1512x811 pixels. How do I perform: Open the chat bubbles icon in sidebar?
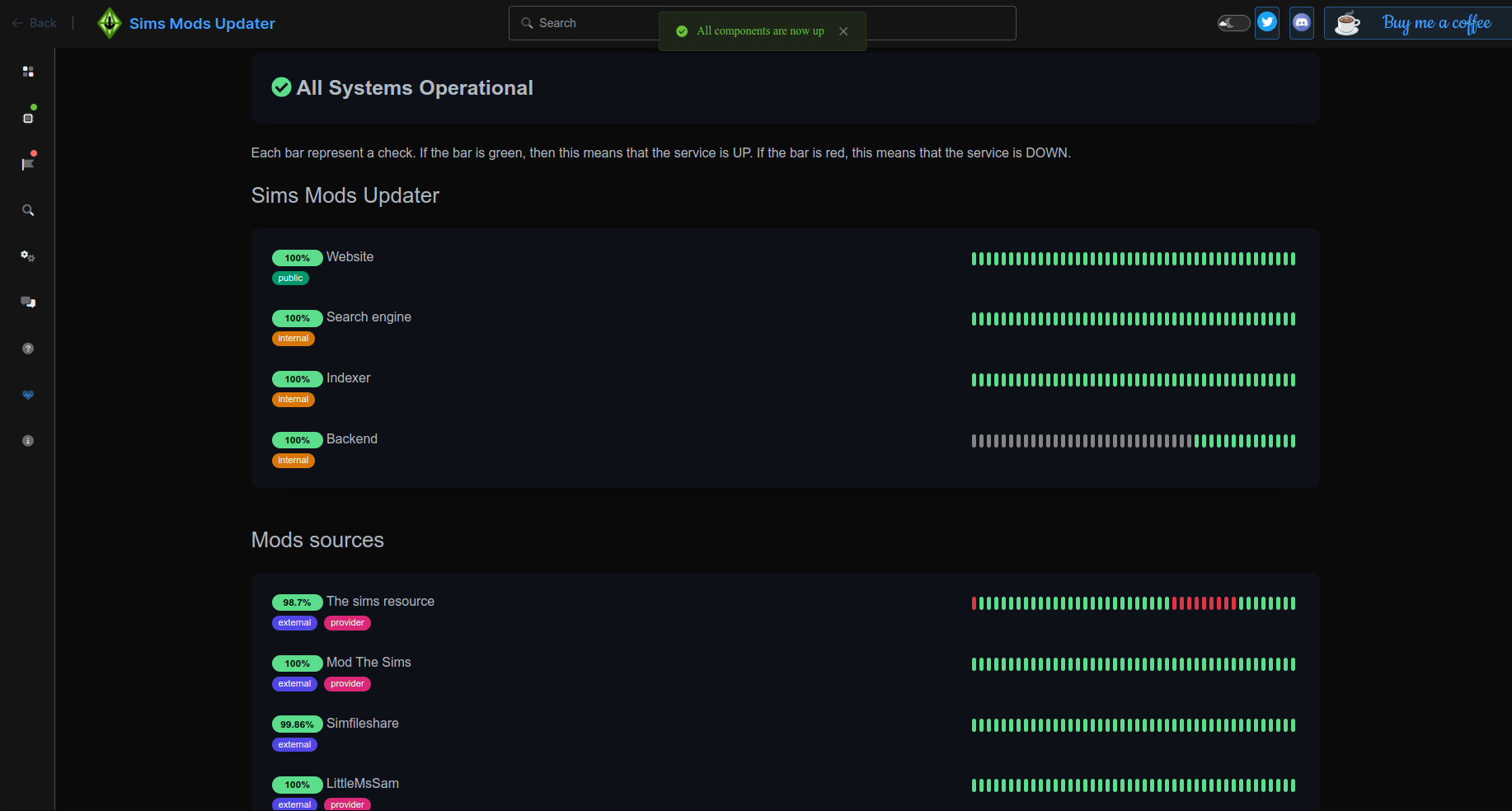click(x=28, y=302)
